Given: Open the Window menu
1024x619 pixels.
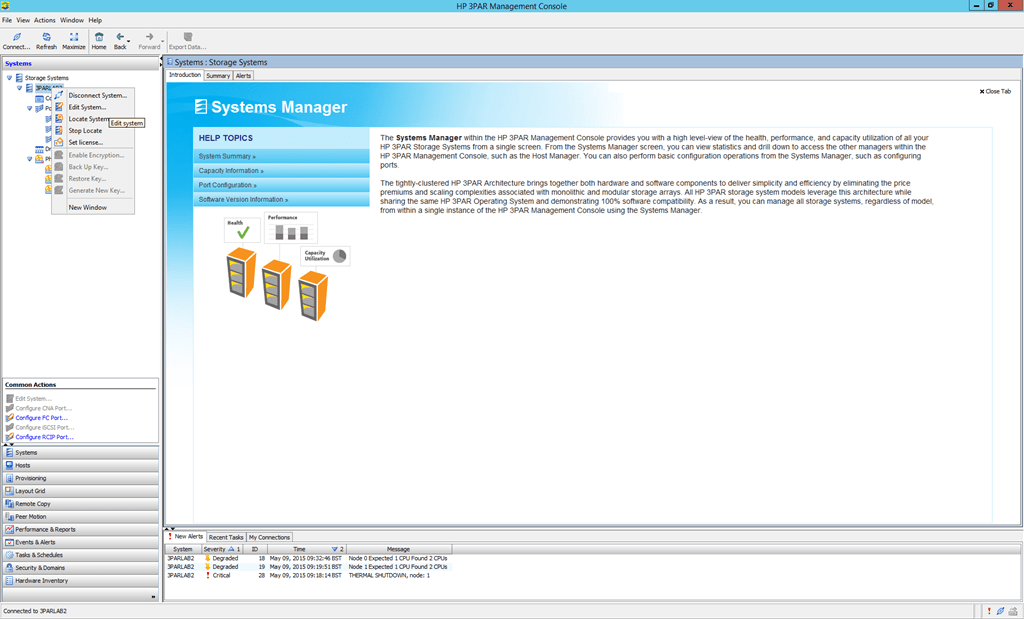Looking at the screenshot, I should point(72,20).
